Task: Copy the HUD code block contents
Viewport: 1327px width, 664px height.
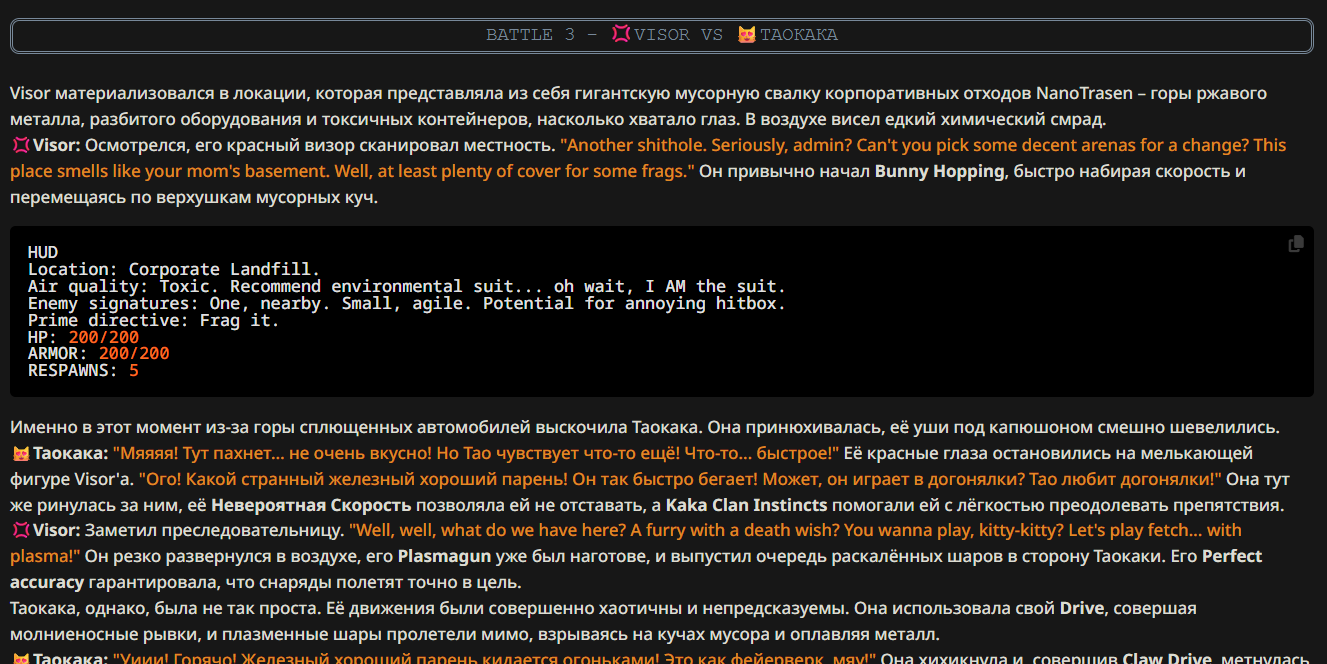Action: (x=1296, y=244)
